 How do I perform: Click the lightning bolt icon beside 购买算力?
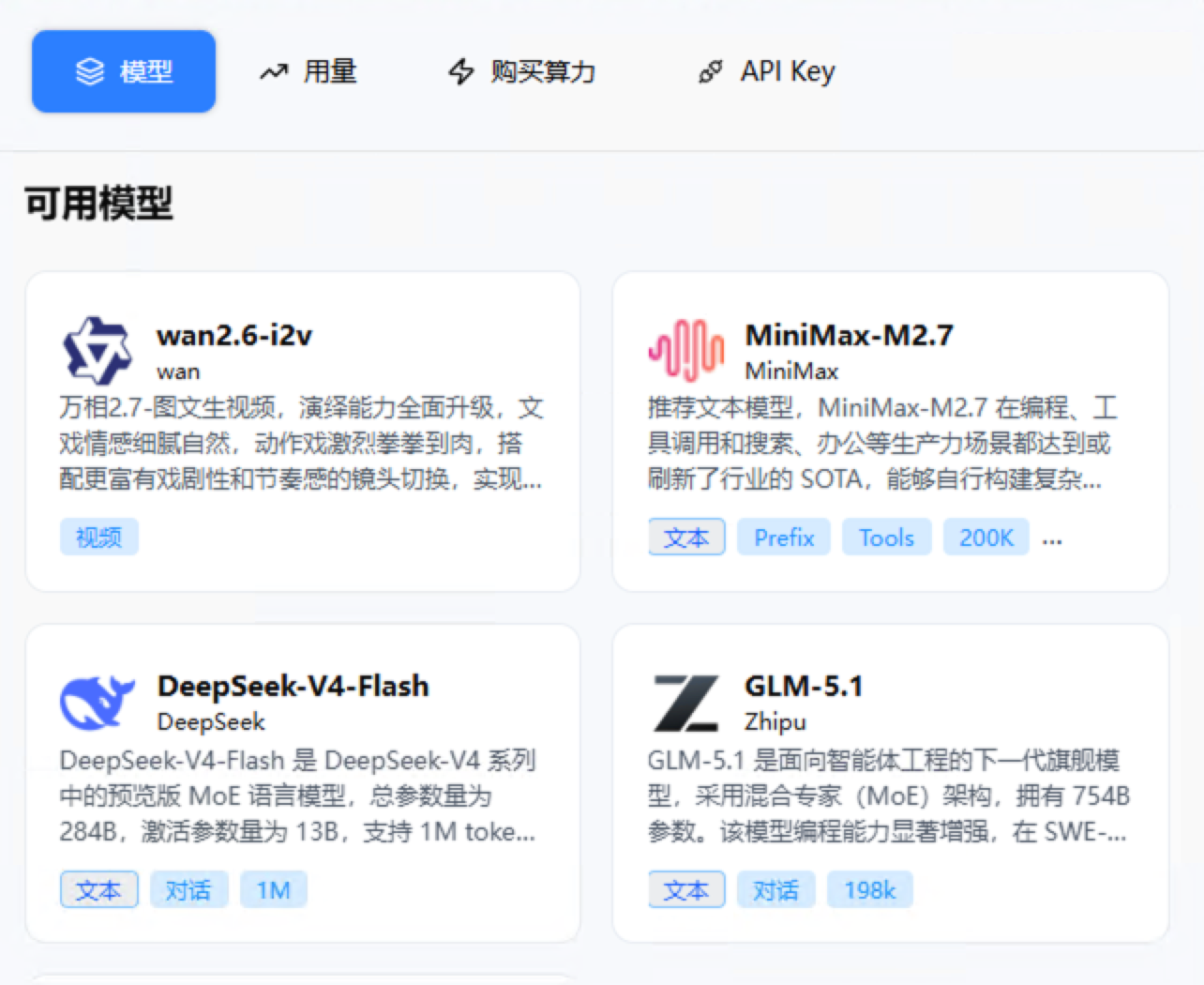(x=461, y=71)
